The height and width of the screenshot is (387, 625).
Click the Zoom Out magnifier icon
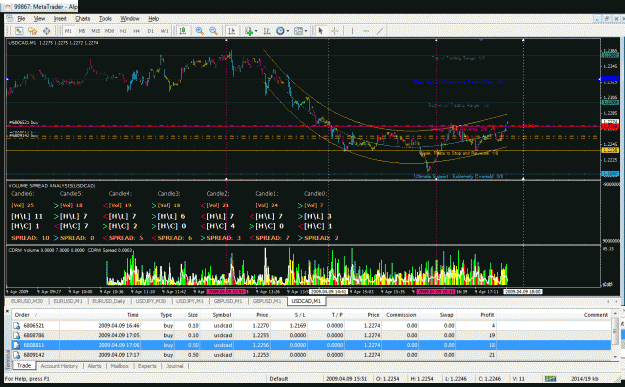pos(214,31)
